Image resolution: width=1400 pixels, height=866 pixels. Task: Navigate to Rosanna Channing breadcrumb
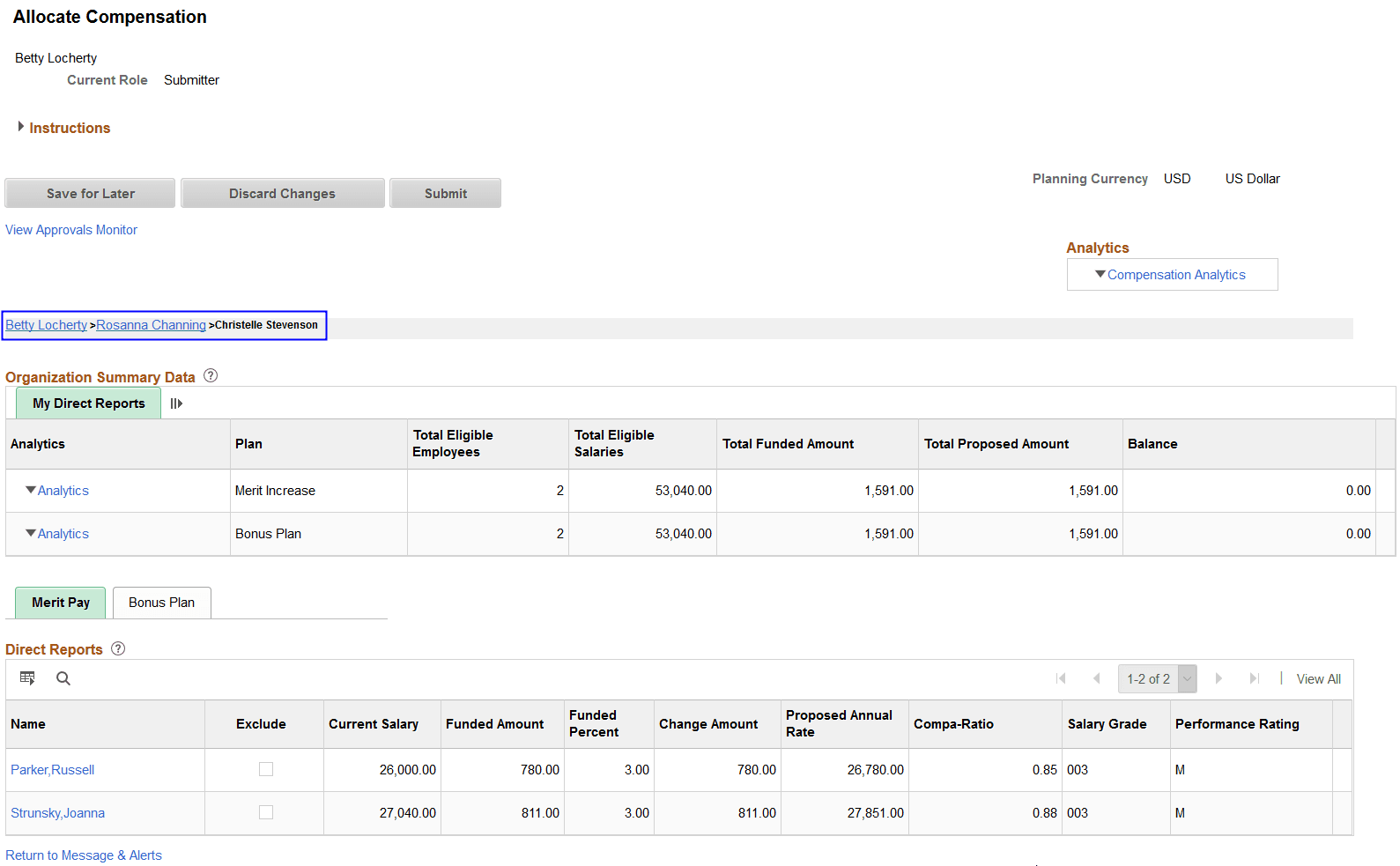152,325
